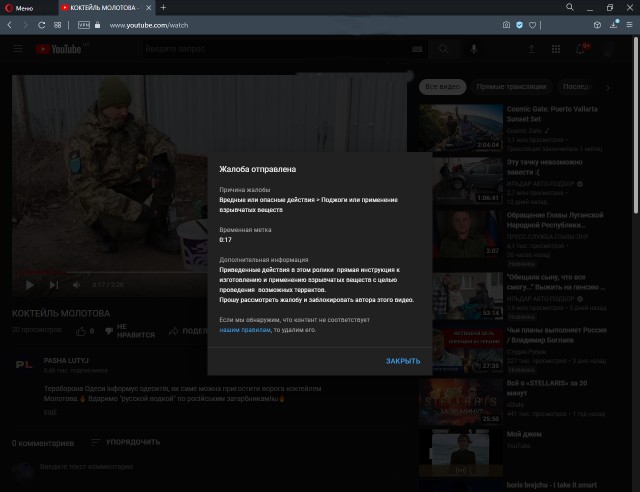
Task: Dislike the video НЕ НРАВИТСЯ
Action: [130, 331]
